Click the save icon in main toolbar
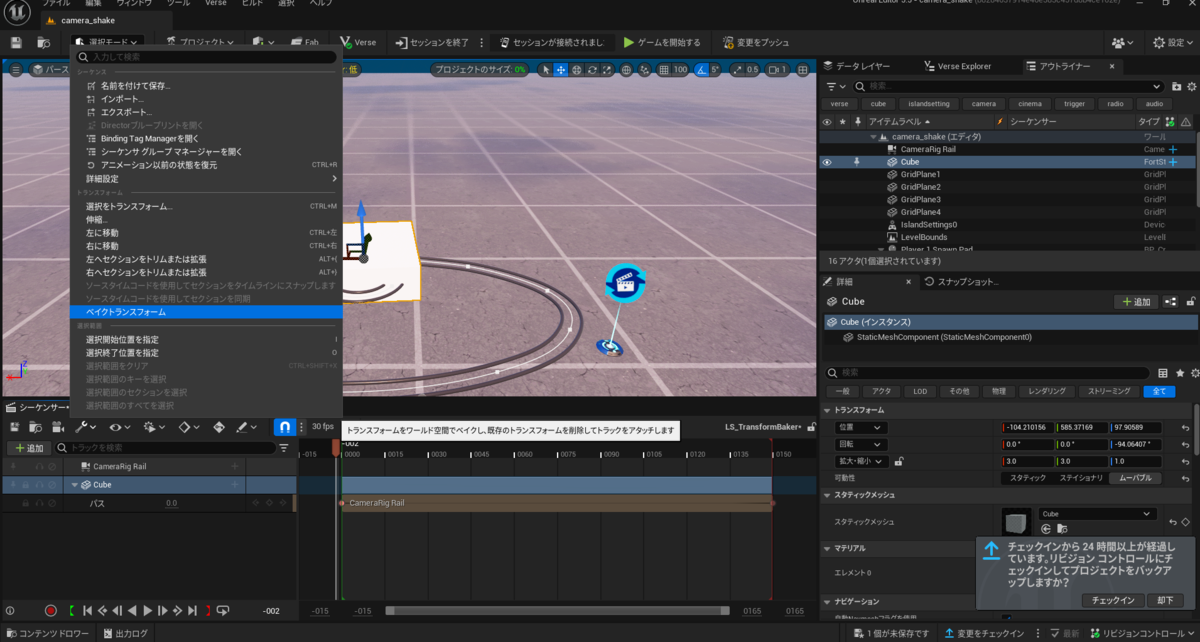The width and height of the screenshot is (1200, 642). point(16,43)
